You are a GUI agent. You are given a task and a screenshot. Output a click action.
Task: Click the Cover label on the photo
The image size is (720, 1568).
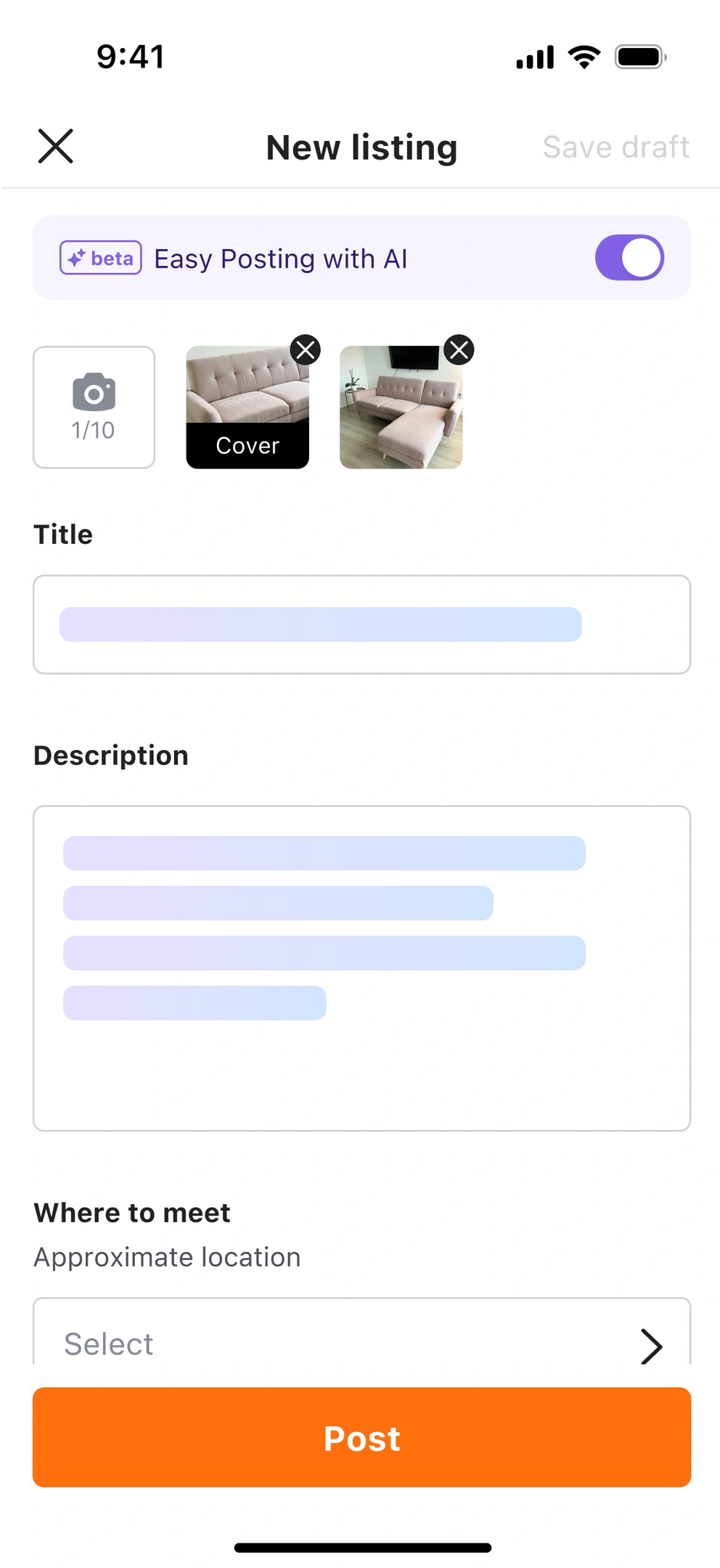247,445
